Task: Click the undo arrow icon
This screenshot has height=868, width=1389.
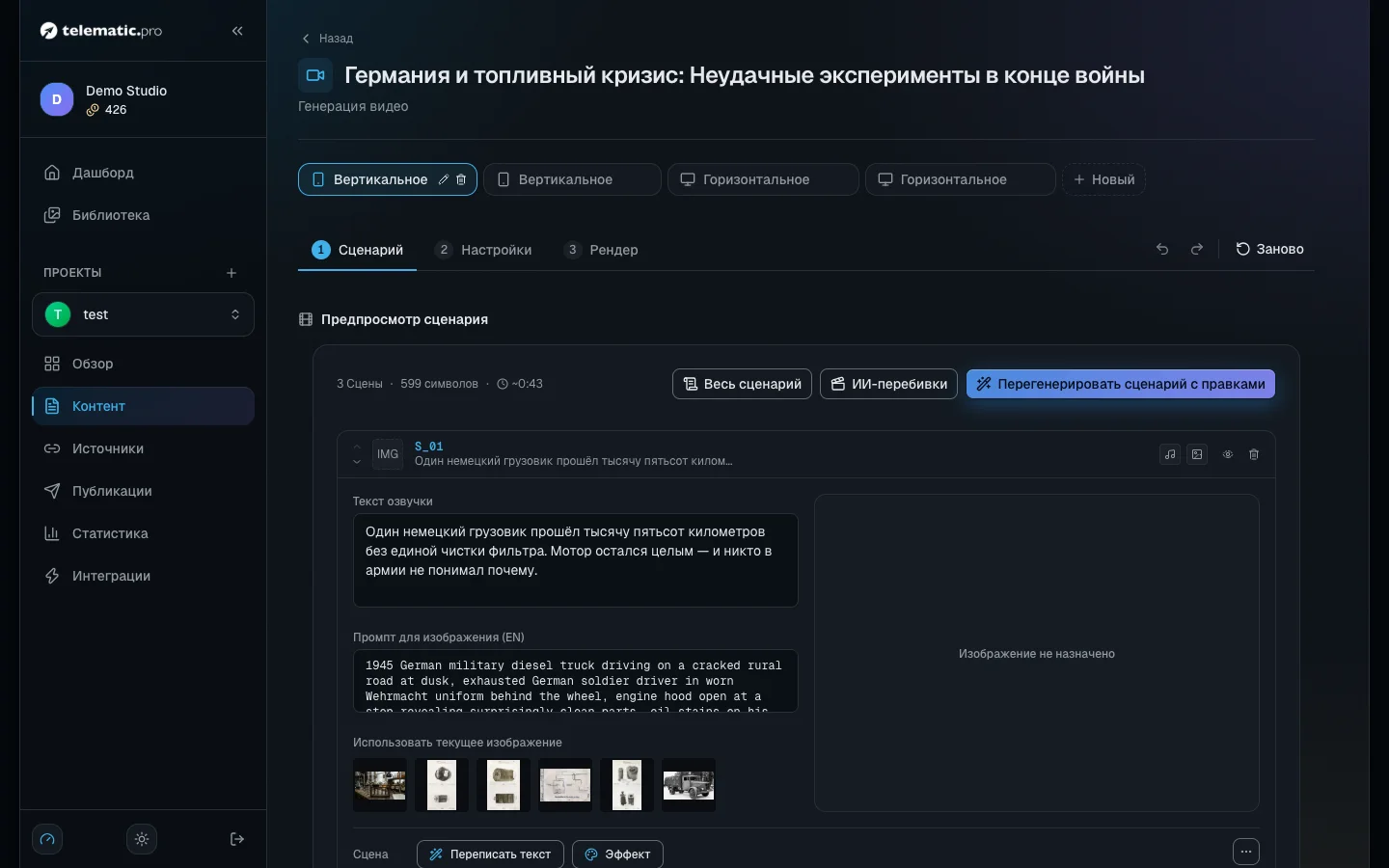Action: (x=1162, y=249)
